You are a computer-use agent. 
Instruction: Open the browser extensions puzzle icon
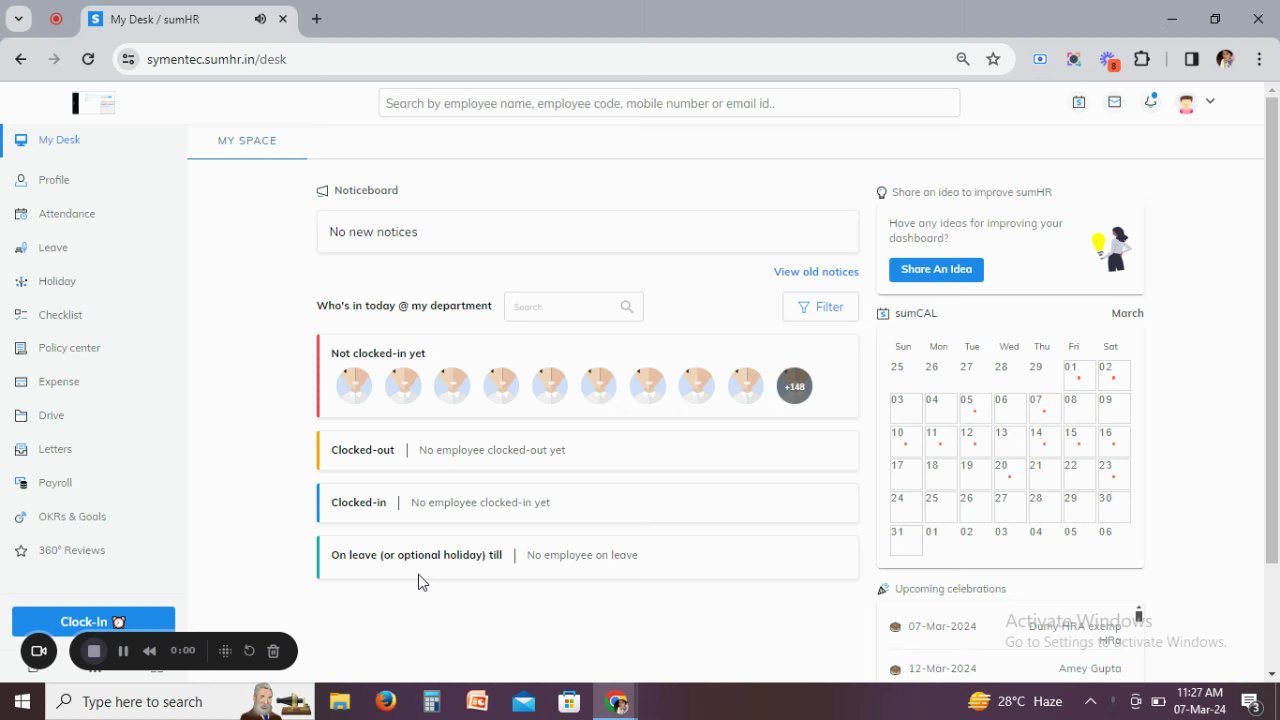click(1142, 59)
